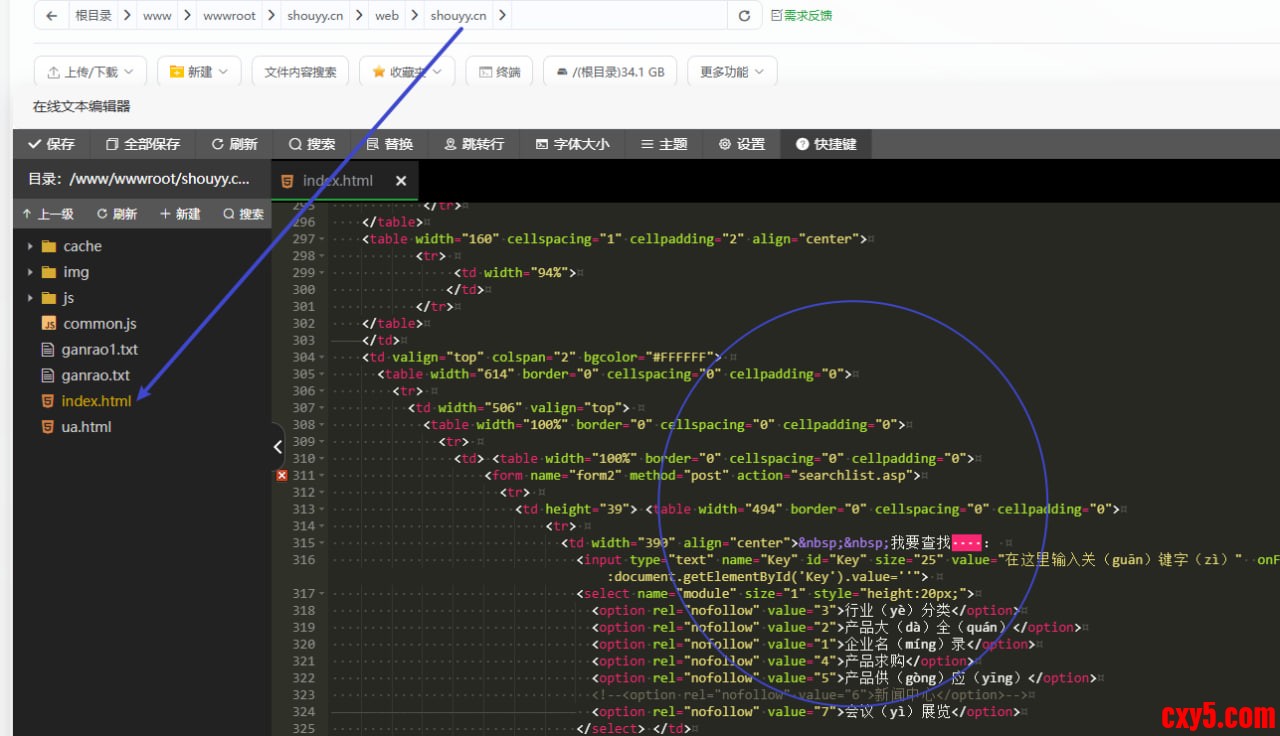Open the 更多功能 dropdown
Viewport: 1280px width, 736px height.
(732, 72)
